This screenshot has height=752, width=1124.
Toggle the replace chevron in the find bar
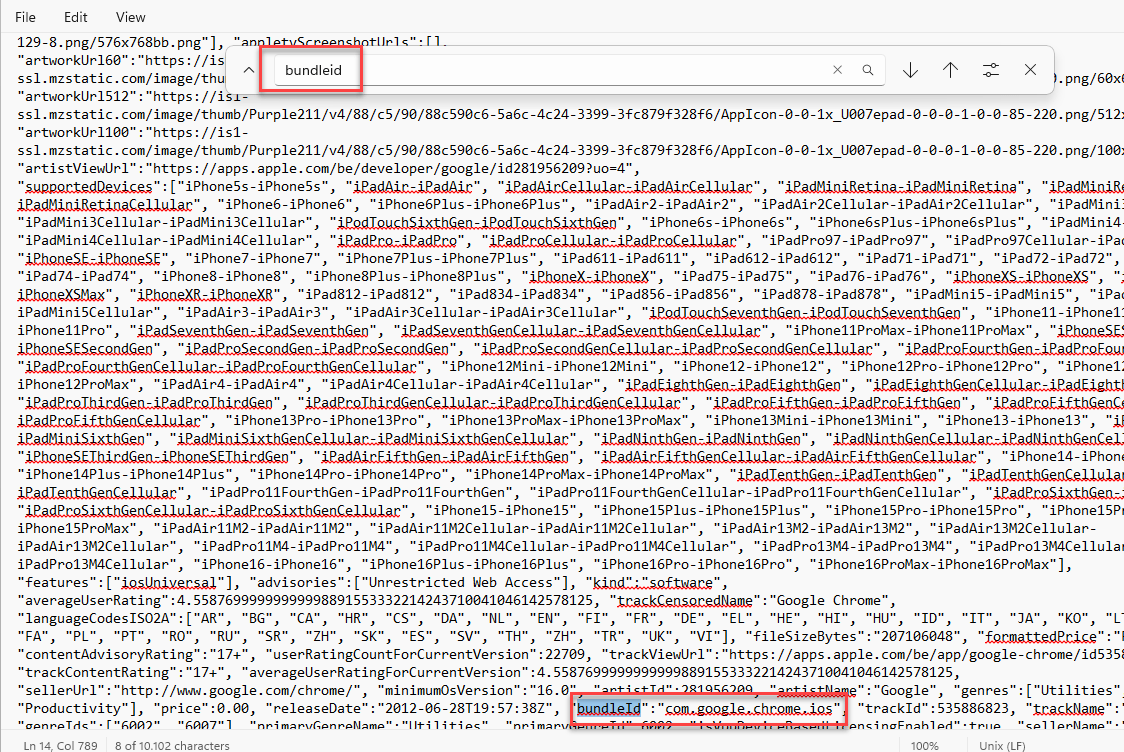coord(247,70)
